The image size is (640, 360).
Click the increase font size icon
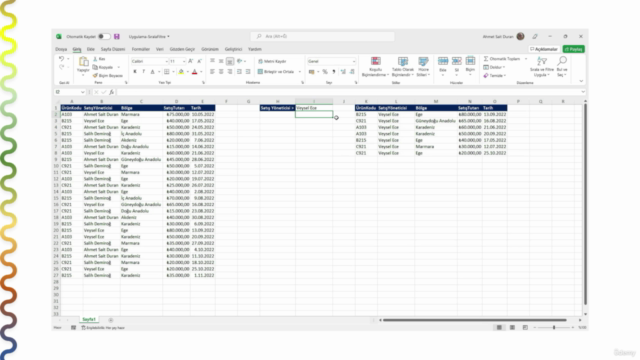tap(191, 61)
